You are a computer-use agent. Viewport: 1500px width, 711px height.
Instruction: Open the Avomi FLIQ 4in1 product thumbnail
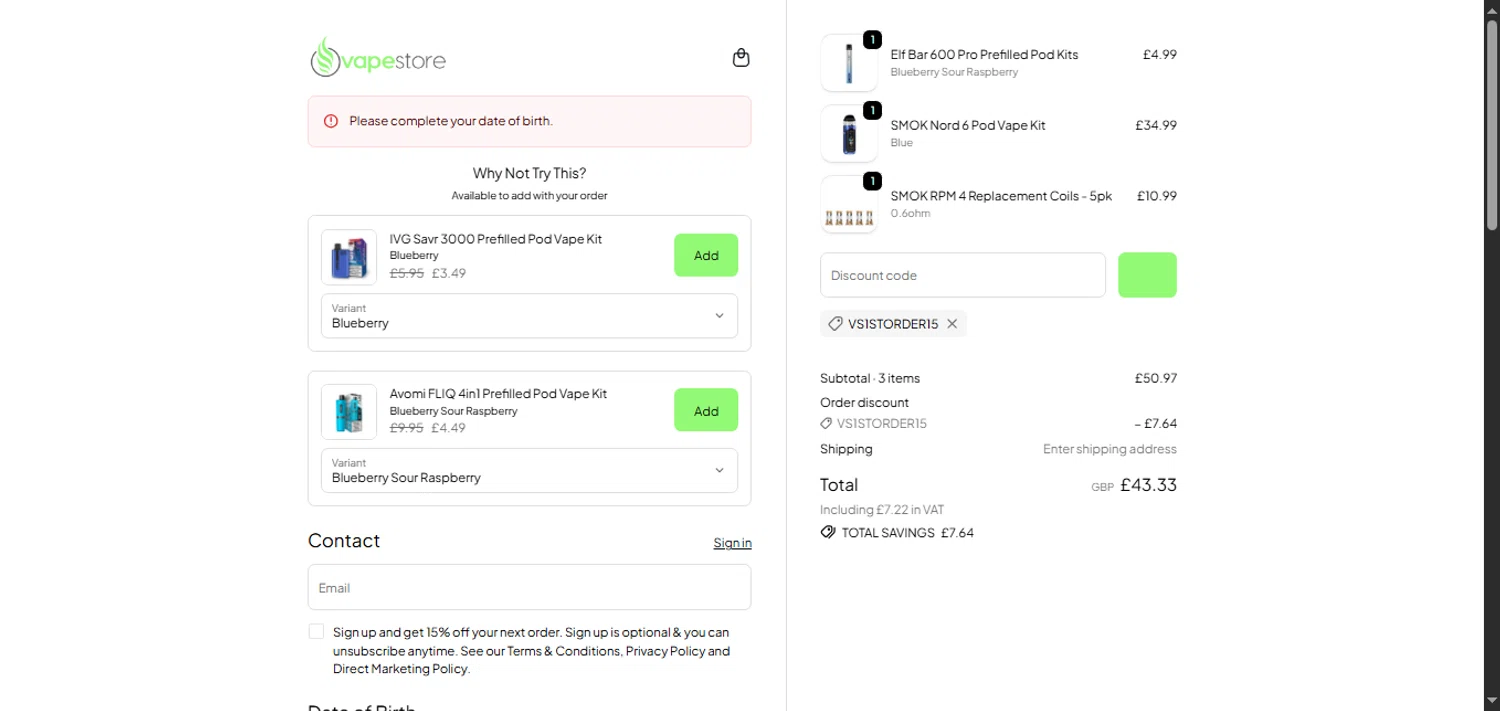[x=349, y=412]
